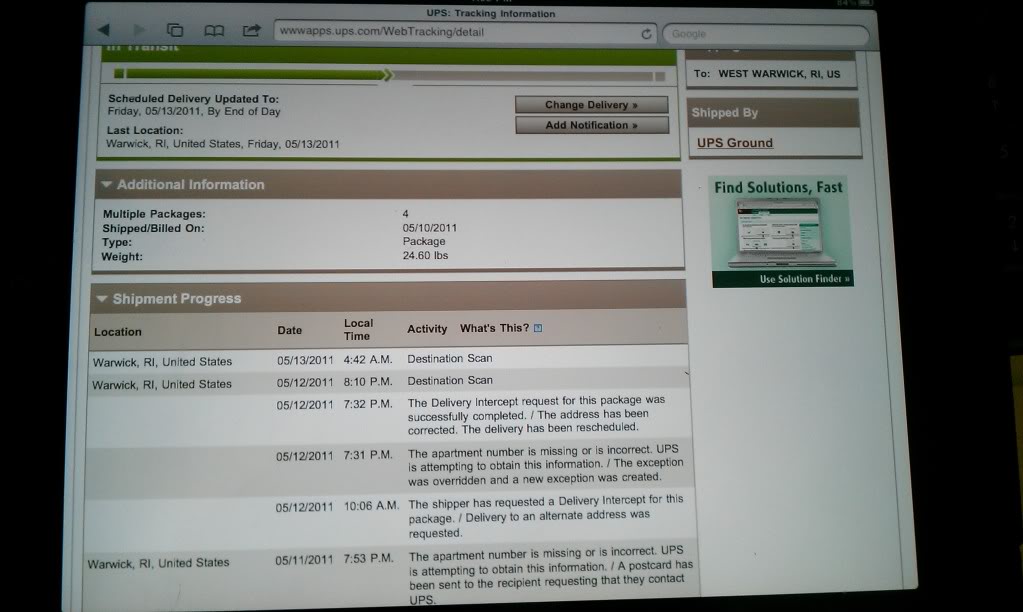This screenshot has width=1023, height=612.
Task: Click the 10:06 A.M. time cell
Action: pyautogui.click(x=371, y=506)
